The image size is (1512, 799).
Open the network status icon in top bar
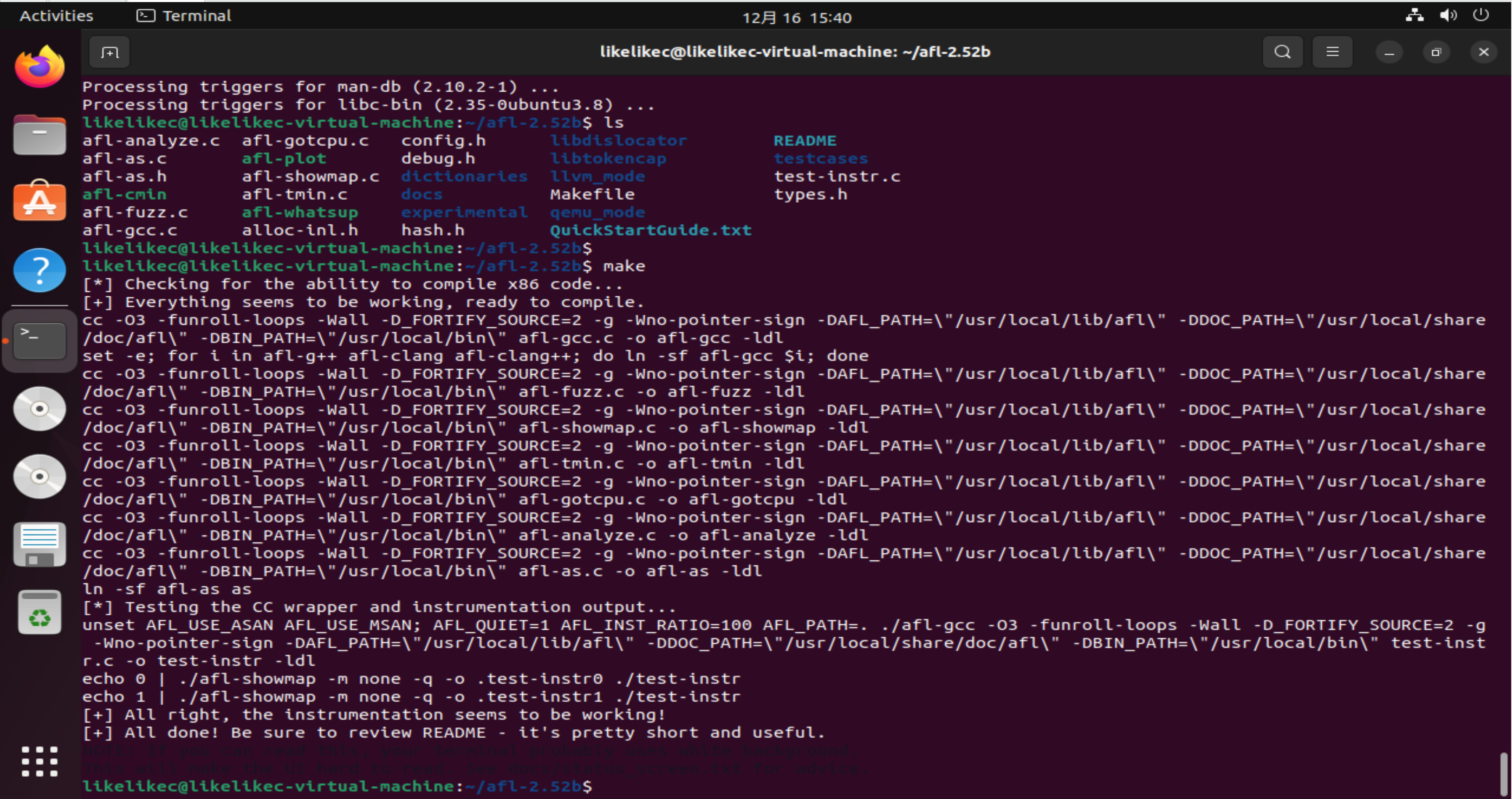click(x=1415, y=16)
